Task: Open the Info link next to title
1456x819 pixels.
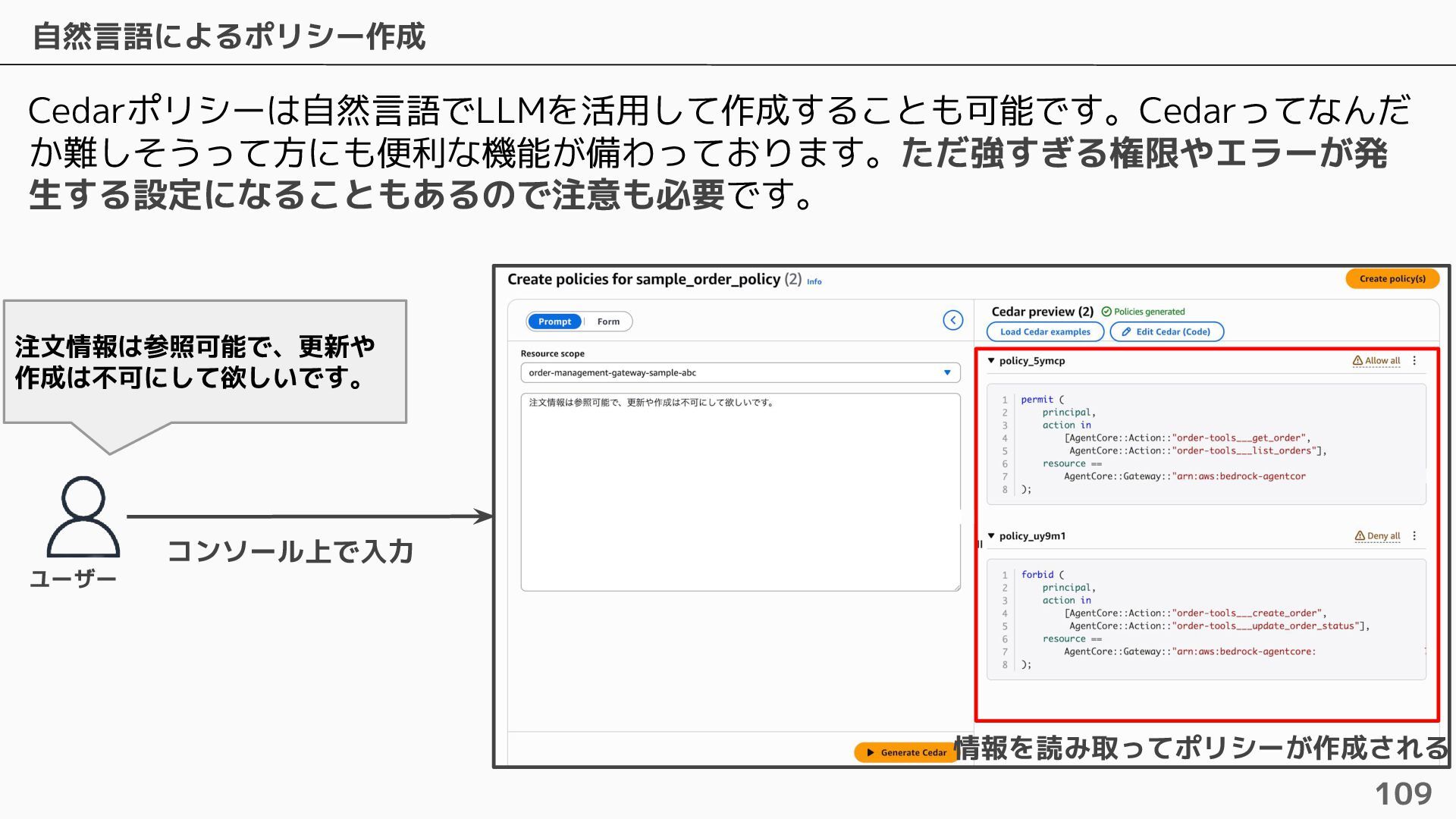Action: [x=814, y=282]
